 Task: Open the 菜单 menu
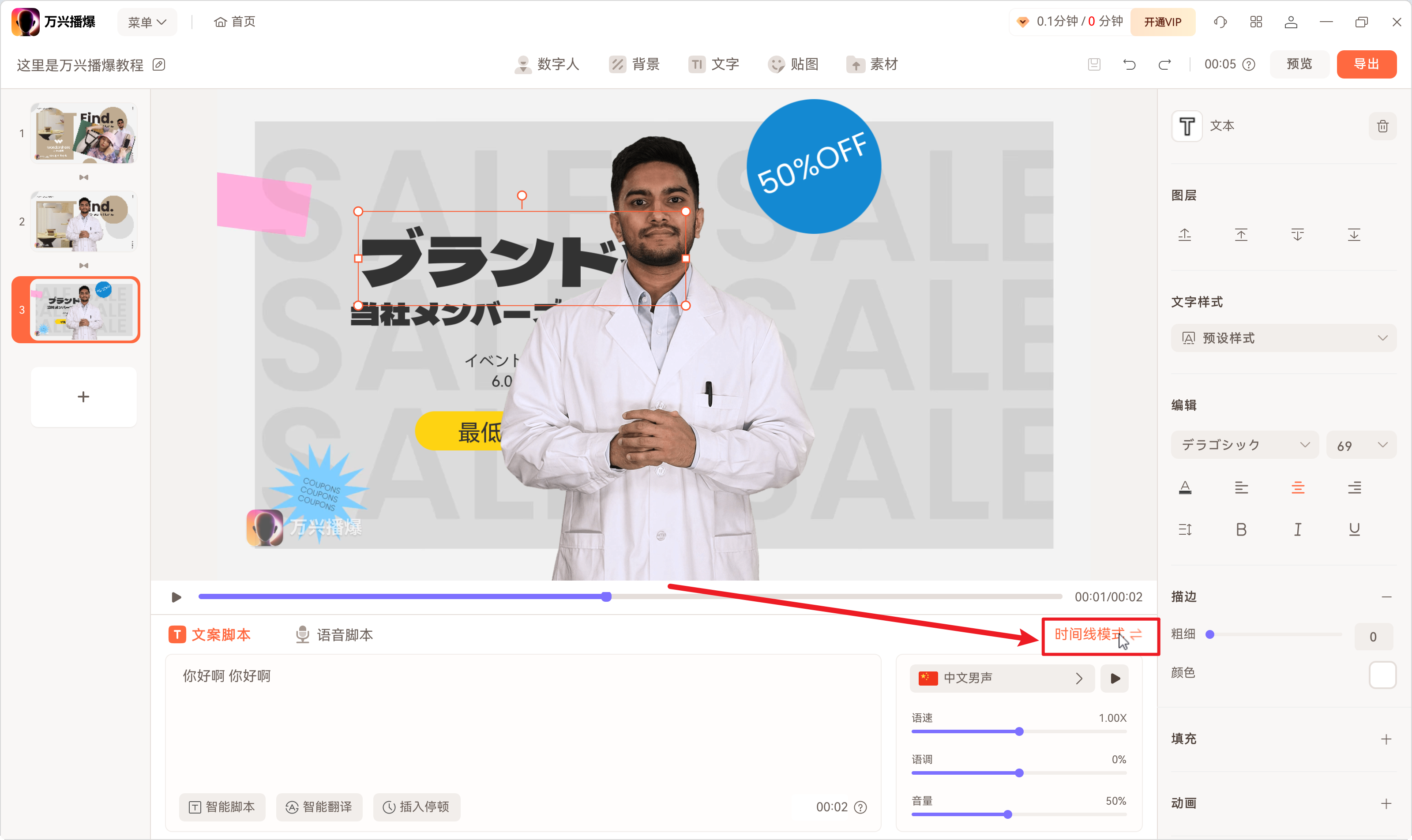tap(146, 22)
